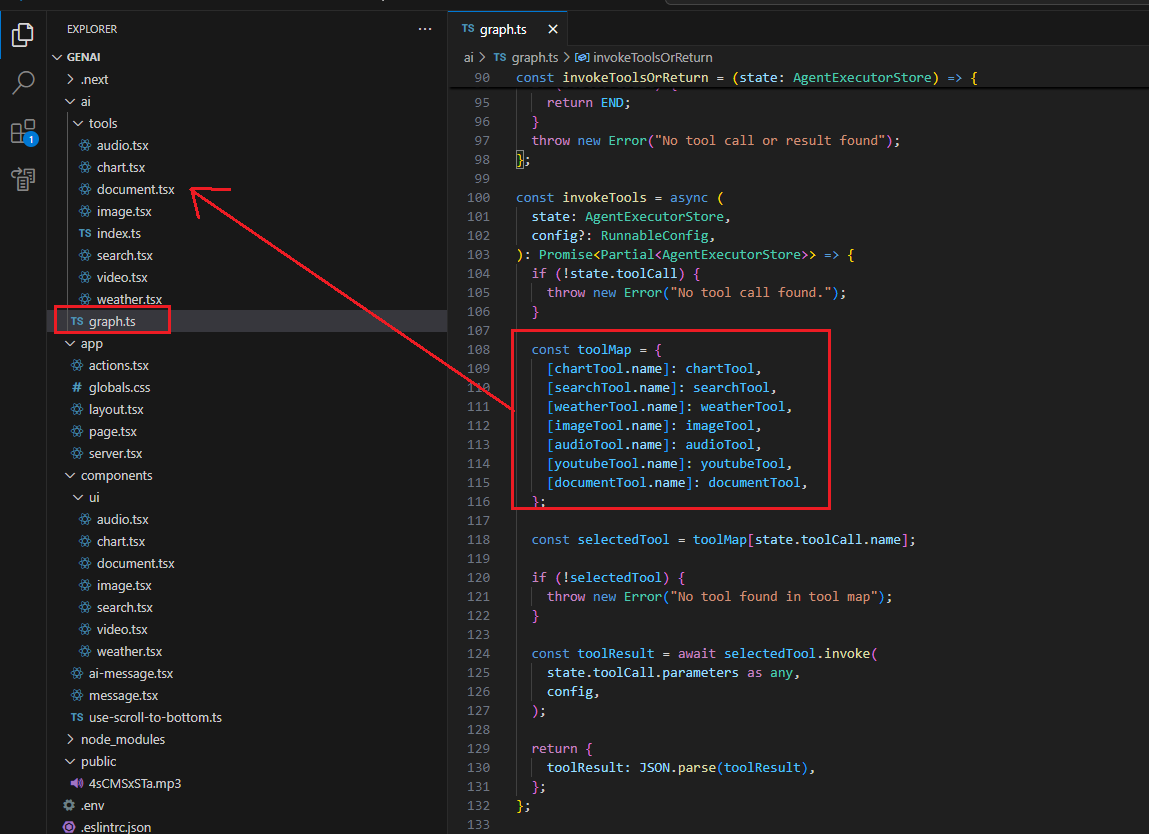This screenshot has height=834, width=1149.
Task: Open the Remote Explorer icon in the activity bar
Action: (23, 180)
